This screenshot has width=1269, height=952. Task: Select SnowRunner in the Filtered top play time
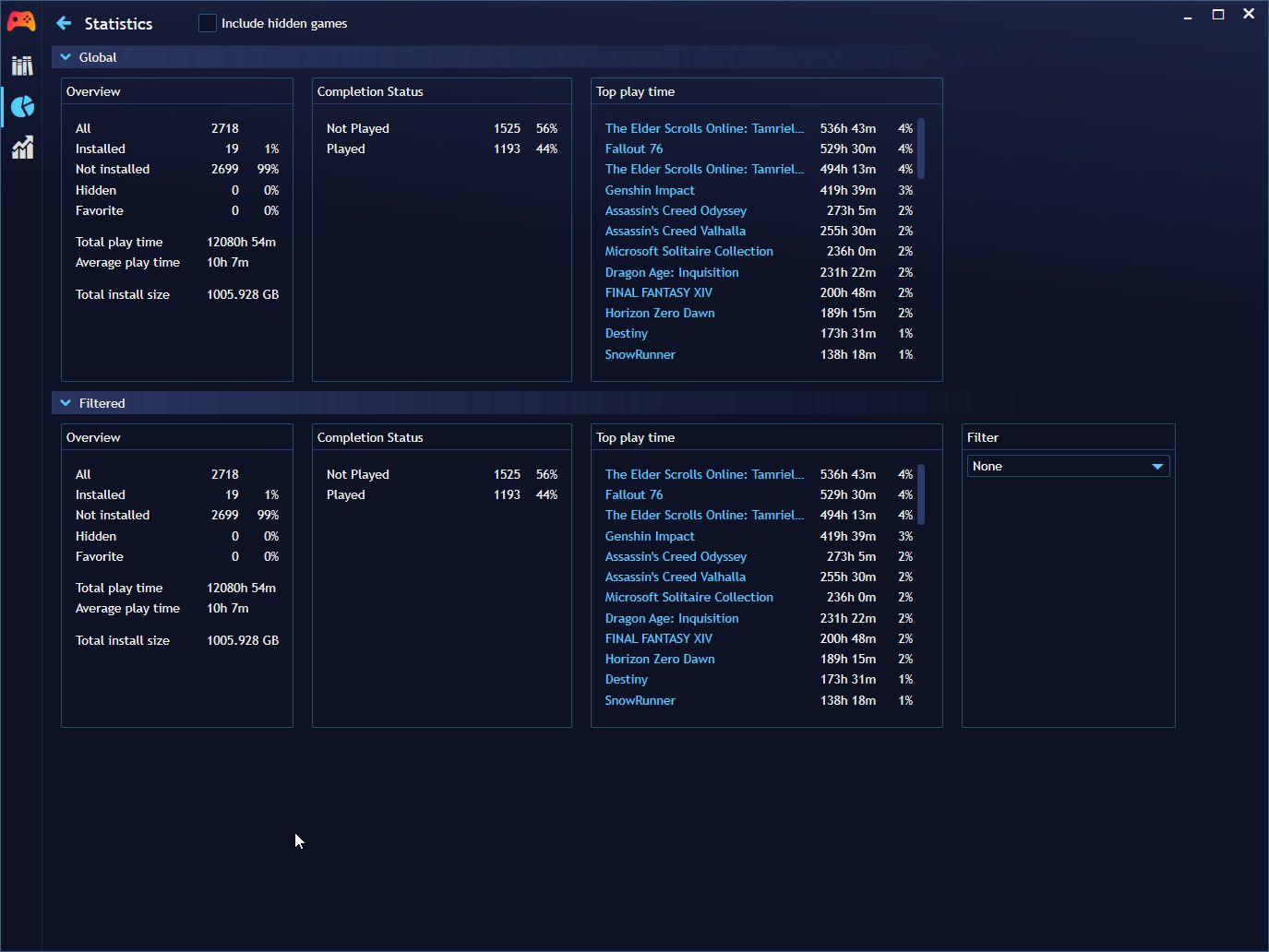[640, 700]
